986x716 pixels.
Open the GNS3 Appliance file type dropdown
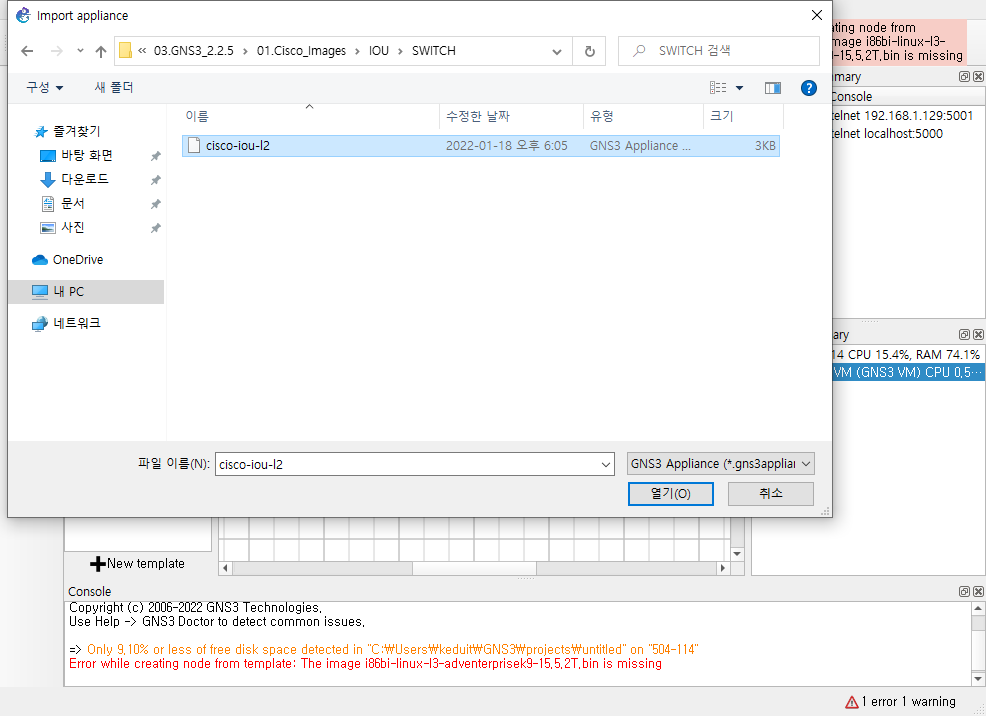[721, 464]
